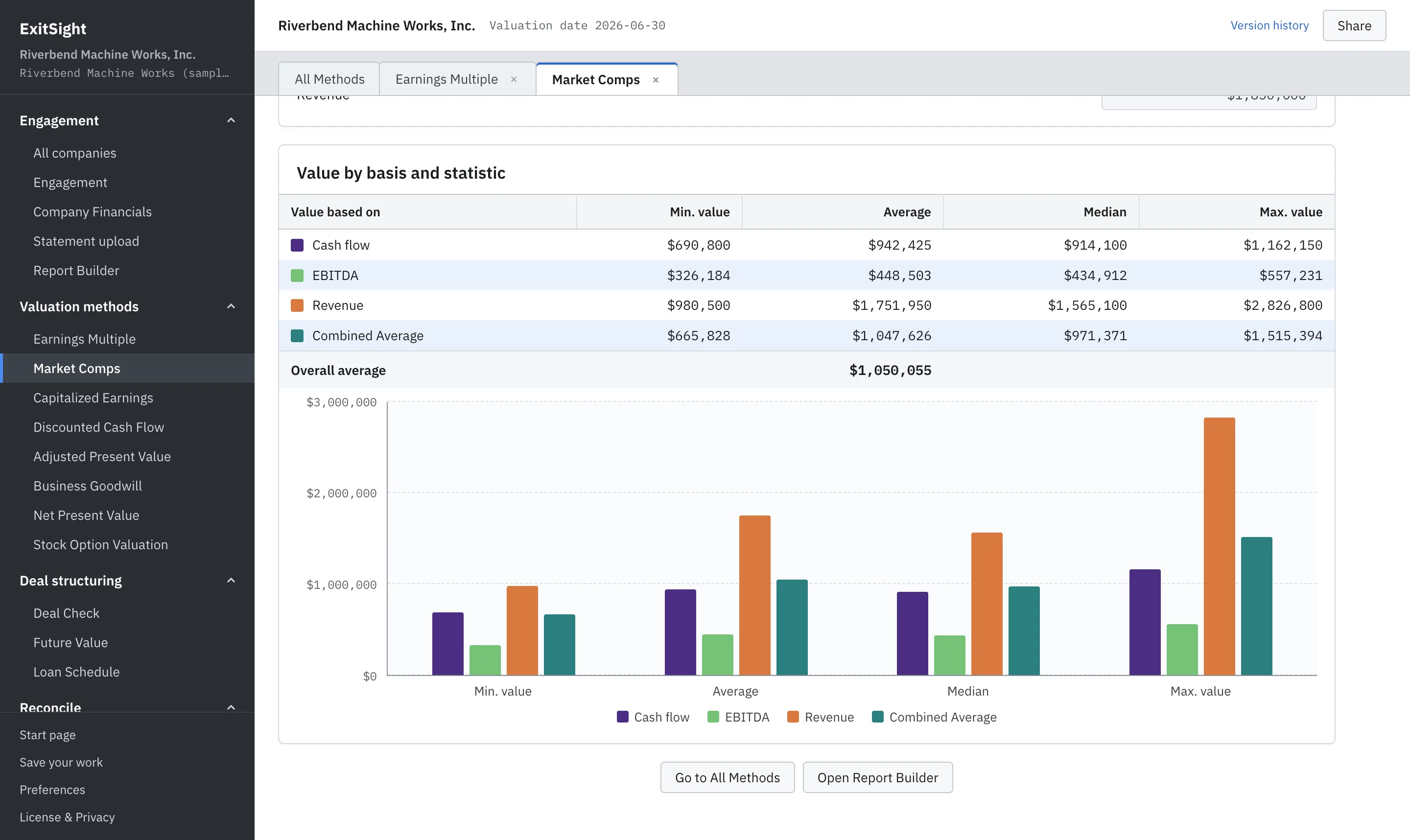Screen dimensions: 1410x840
Task: Select Net Present Value method
Action: [127, 515]
